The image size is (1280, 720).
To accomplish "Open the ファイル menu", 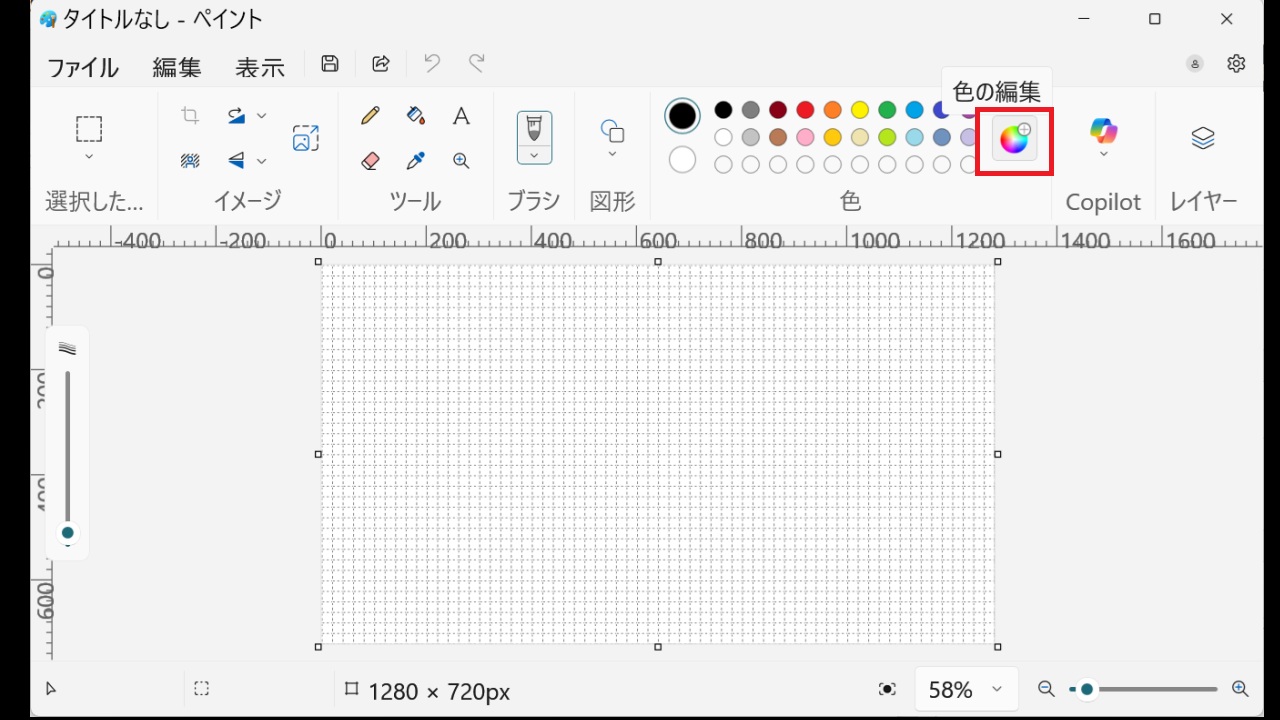I will (83, 67).
